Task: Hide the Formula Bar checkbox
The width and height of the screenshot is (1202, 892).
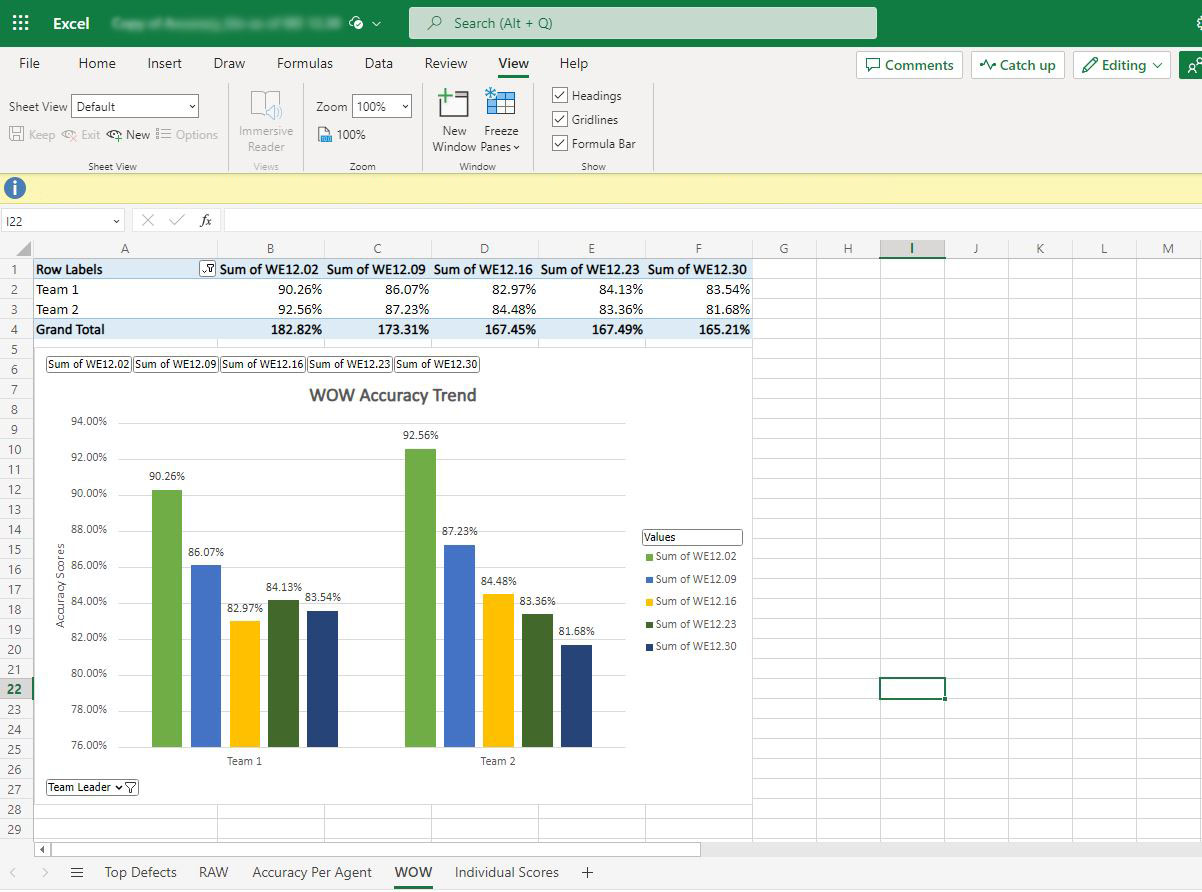Action: point(560,143)
